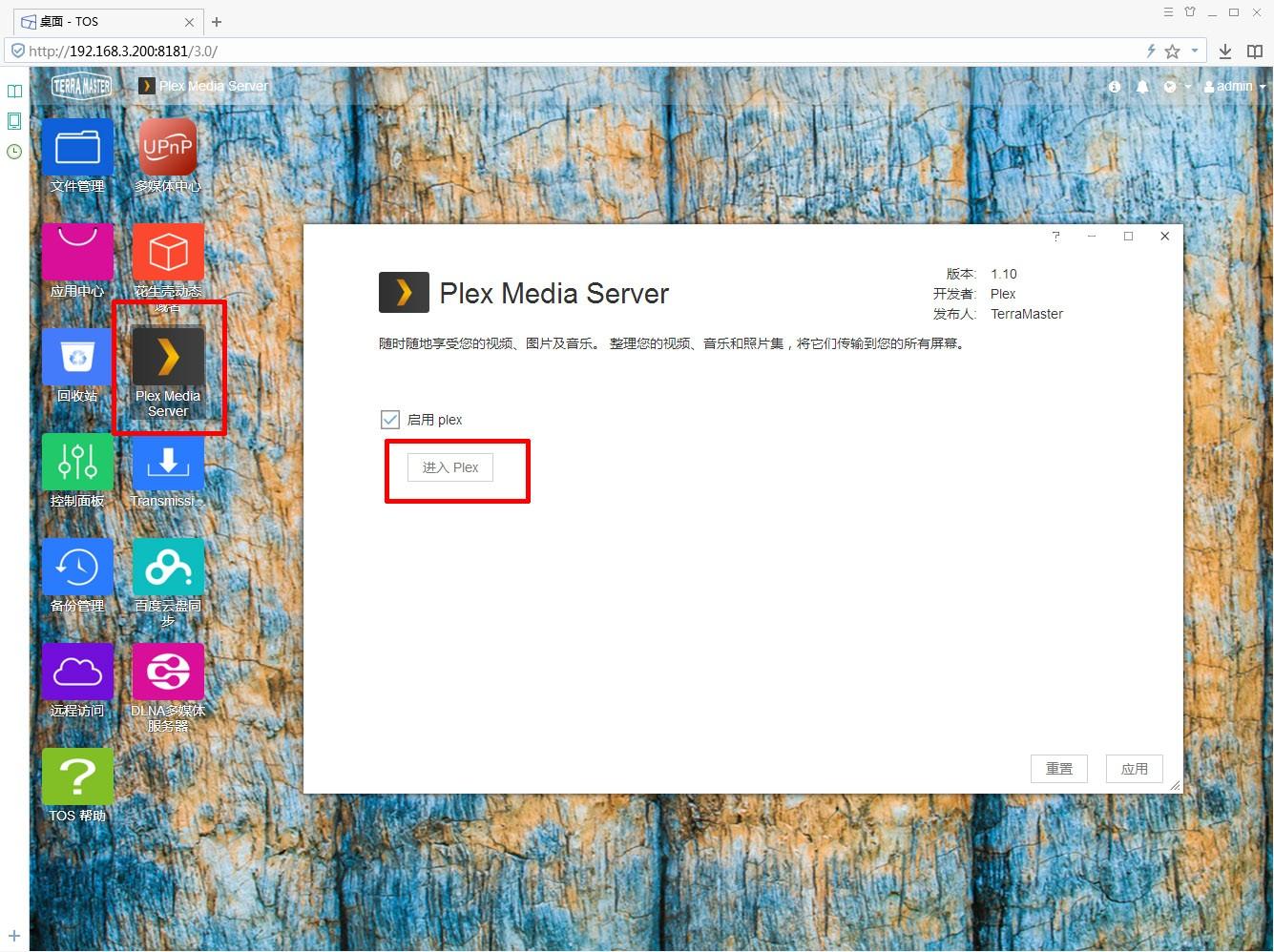Click the 应用 apply button

[x=1135, y=769]
